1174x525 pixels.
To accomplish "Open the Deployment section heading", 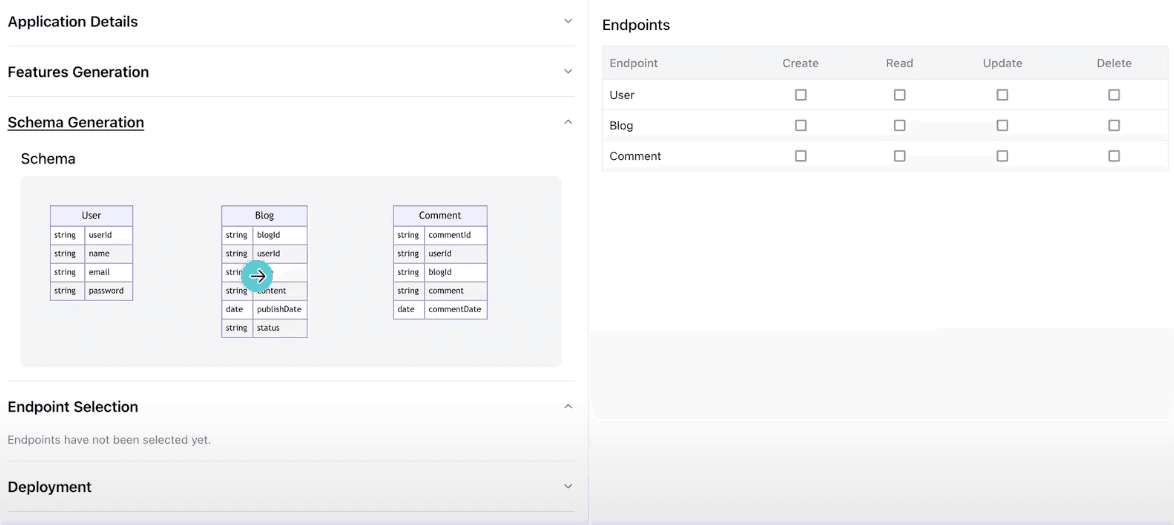I will (49, 487).
